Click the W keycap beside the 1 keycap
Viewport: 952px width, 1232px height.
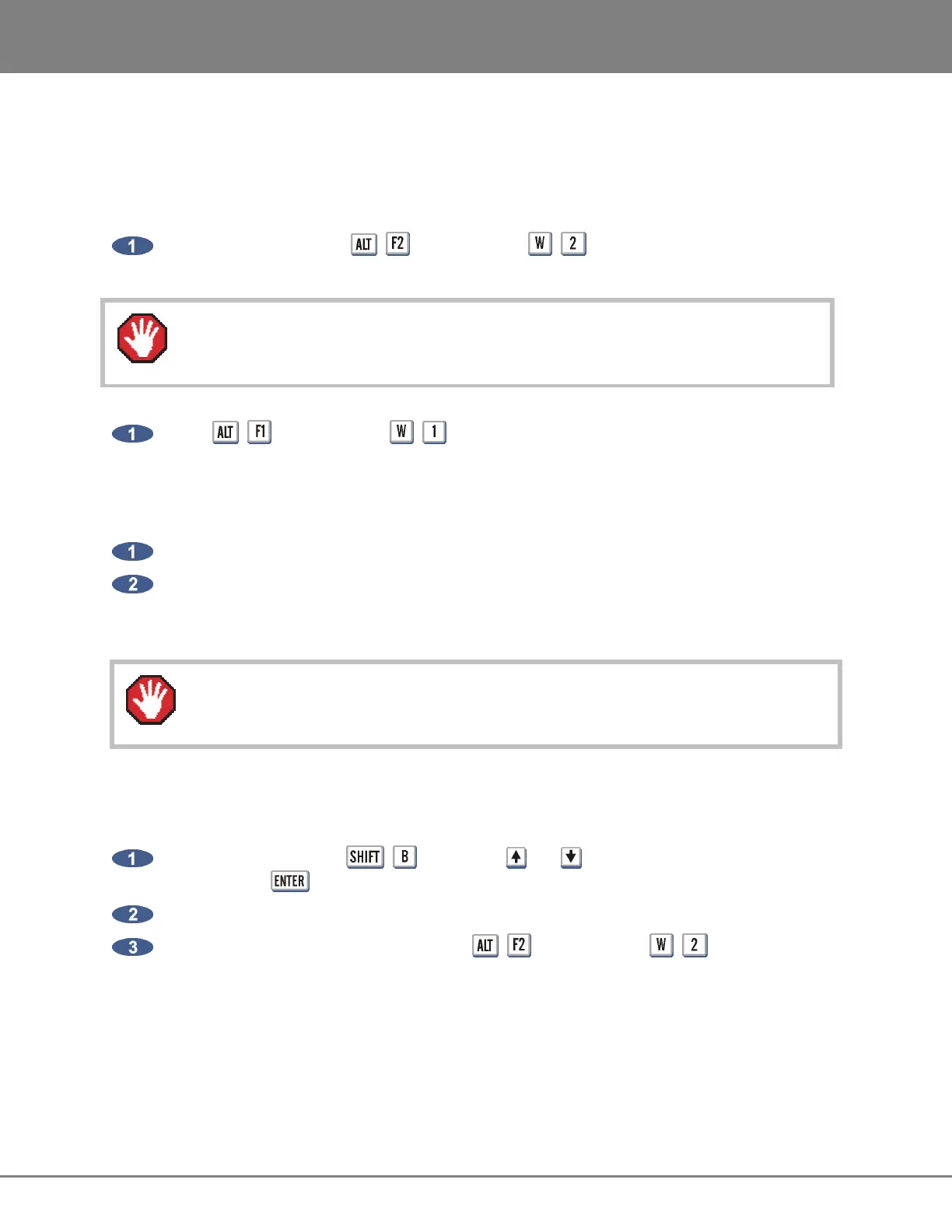click(401, 432)
